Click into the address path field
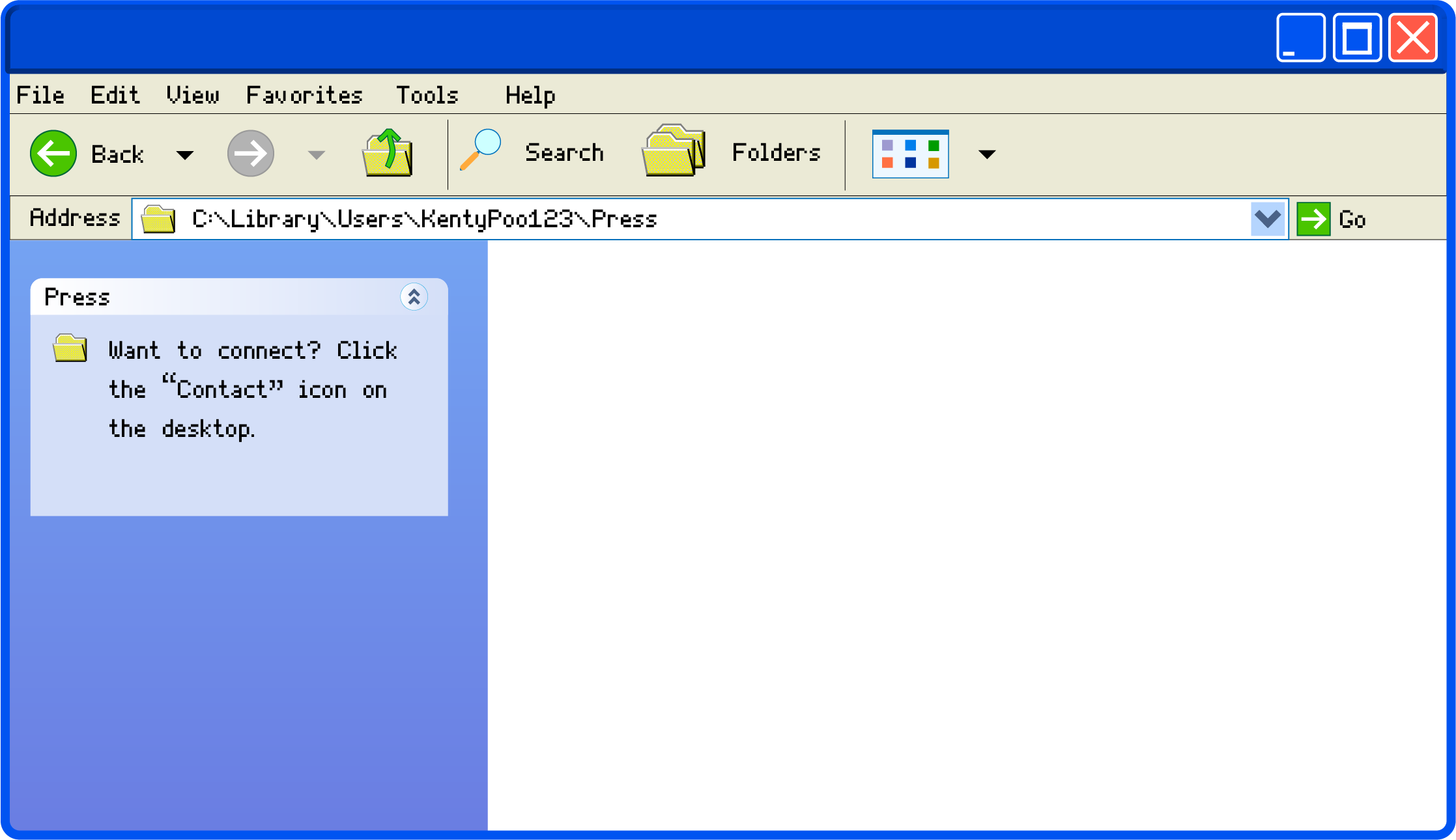Screen dimensions: 1456x840 (x=710, y=219)
